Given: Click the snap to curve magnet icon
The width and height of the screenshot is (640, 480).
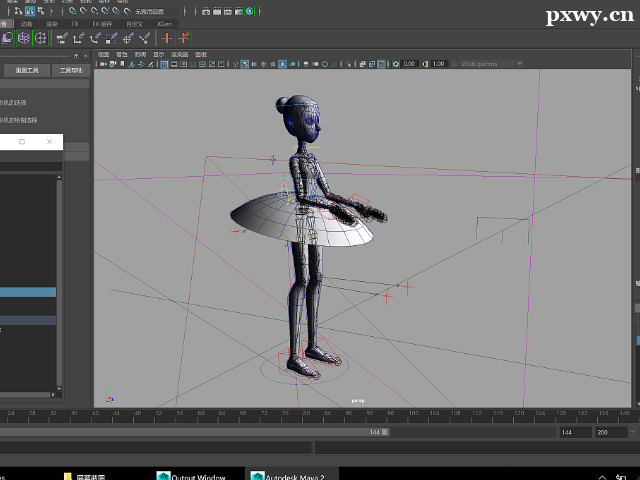Looking at the screenshot, I should pyautogui.click(x=85, y=11).
